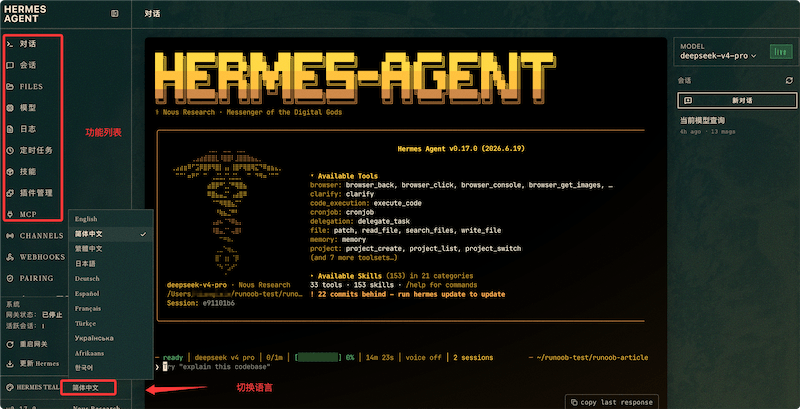Click the 'ready' status in terminal status bar
This screenshot has width=800, height=409.
click(172, 357)
